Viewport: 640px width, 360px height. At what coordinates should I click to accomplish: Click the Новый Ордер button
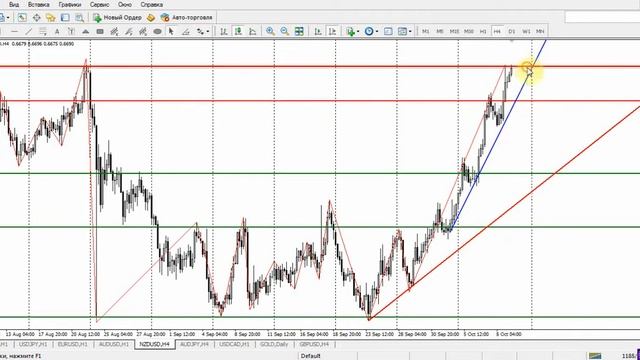point(117,18)
